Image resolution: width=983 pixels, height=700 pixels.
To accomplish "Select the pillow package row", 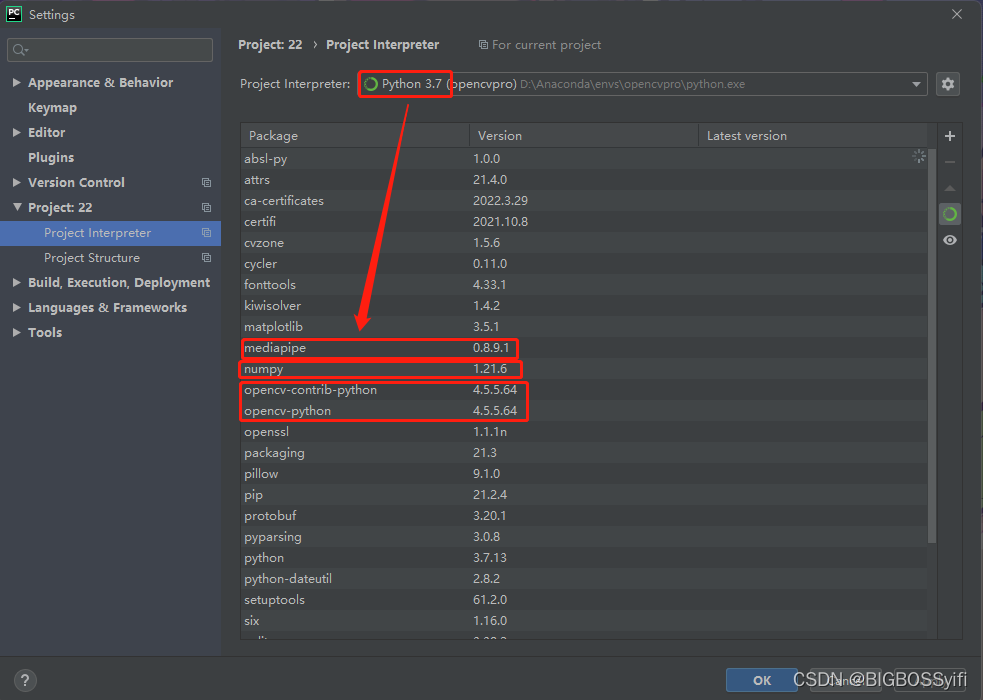I will click(584, 474).
